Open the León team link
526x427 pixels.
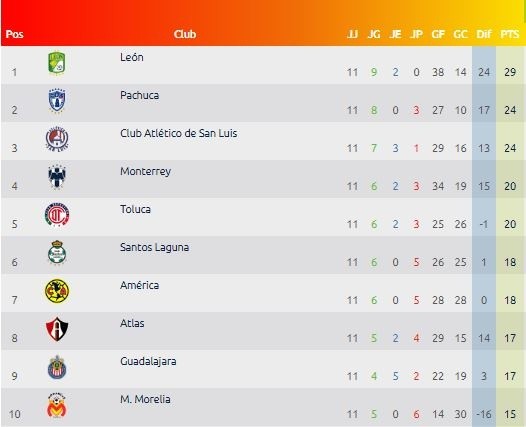click(x=132, y=57)
